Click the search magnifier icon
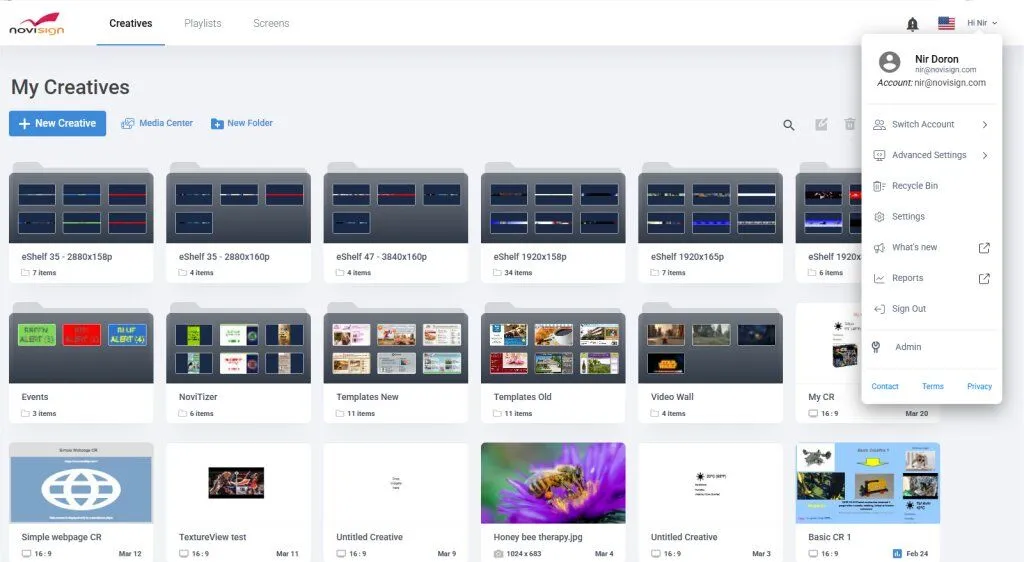1024x562 pixels. pyautogui.click(x=789, y=125)
